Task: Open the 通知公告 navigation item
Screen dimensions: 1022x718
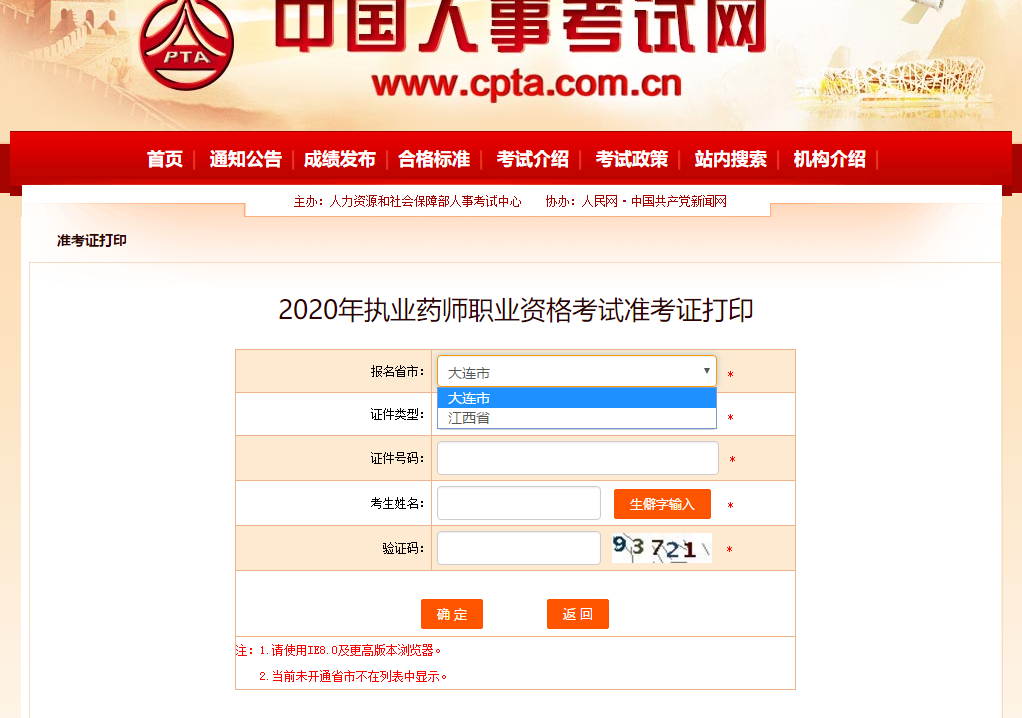Action: pyautogui.click(x=245, y=159)
